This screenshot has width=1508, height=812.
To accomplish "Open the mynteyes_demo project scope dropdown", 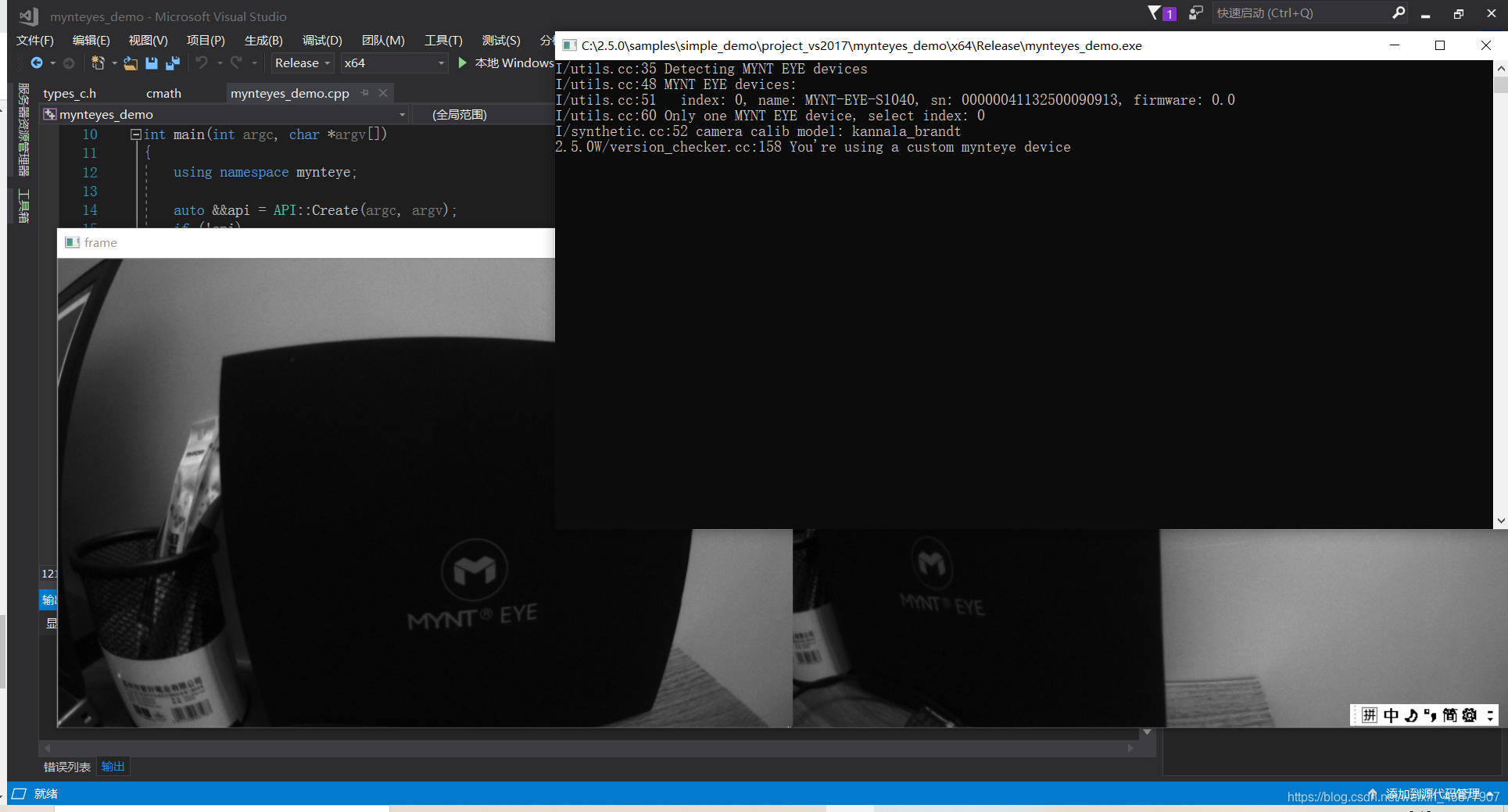I will pos(225,115).
